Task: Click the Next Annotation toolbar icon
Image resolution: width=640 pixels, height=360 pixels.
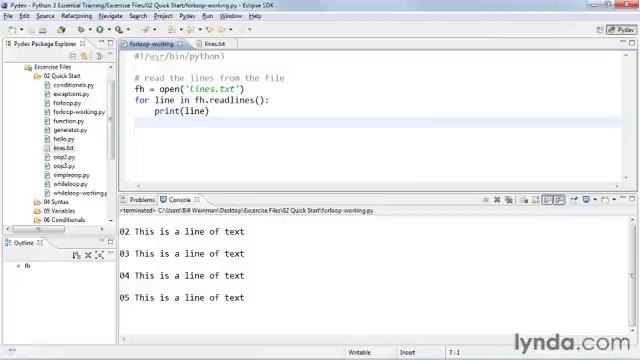Action: coord(171,29)
